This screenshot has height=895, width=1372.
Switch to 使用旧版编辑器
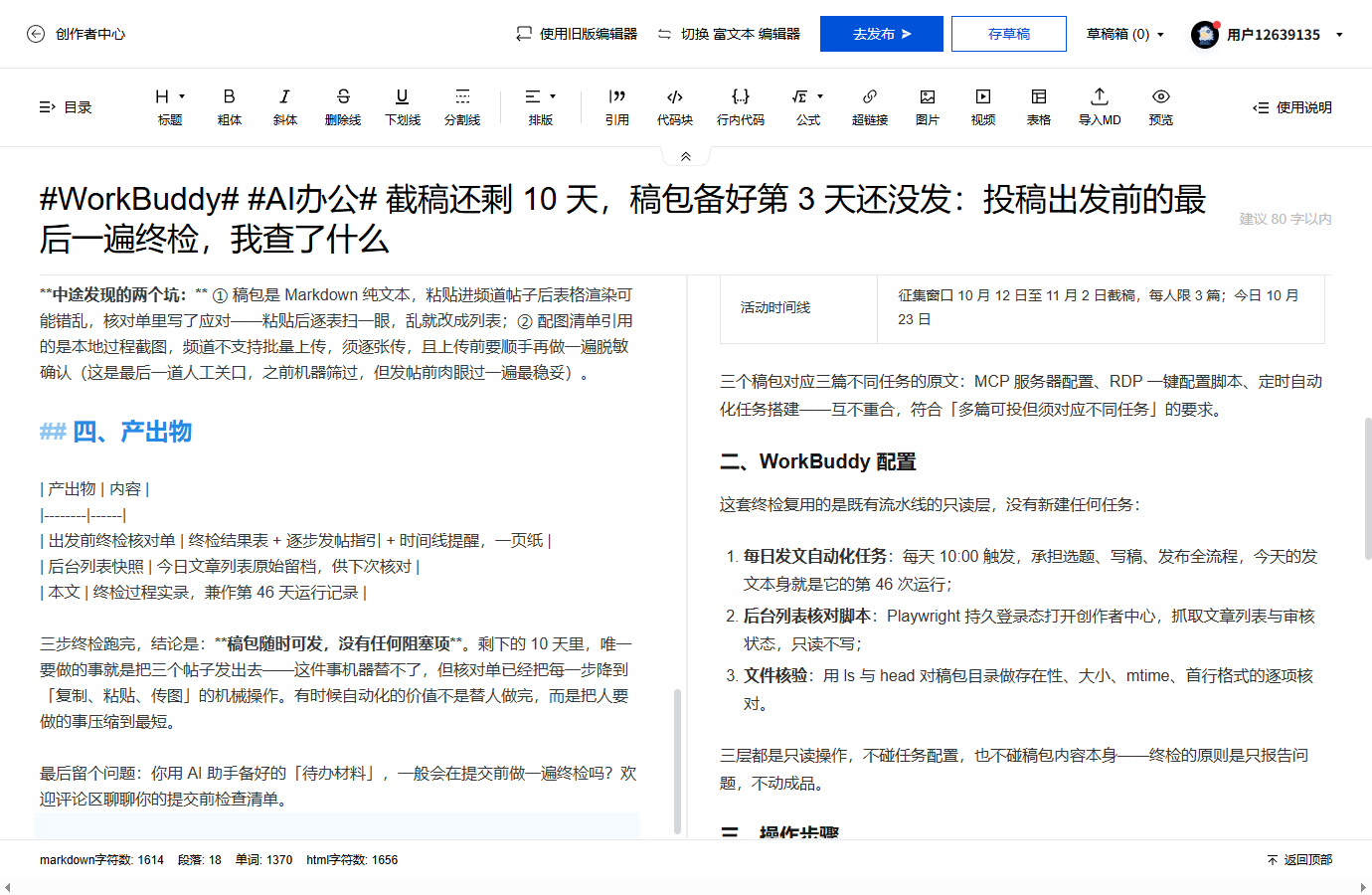[x=577, y=34]
